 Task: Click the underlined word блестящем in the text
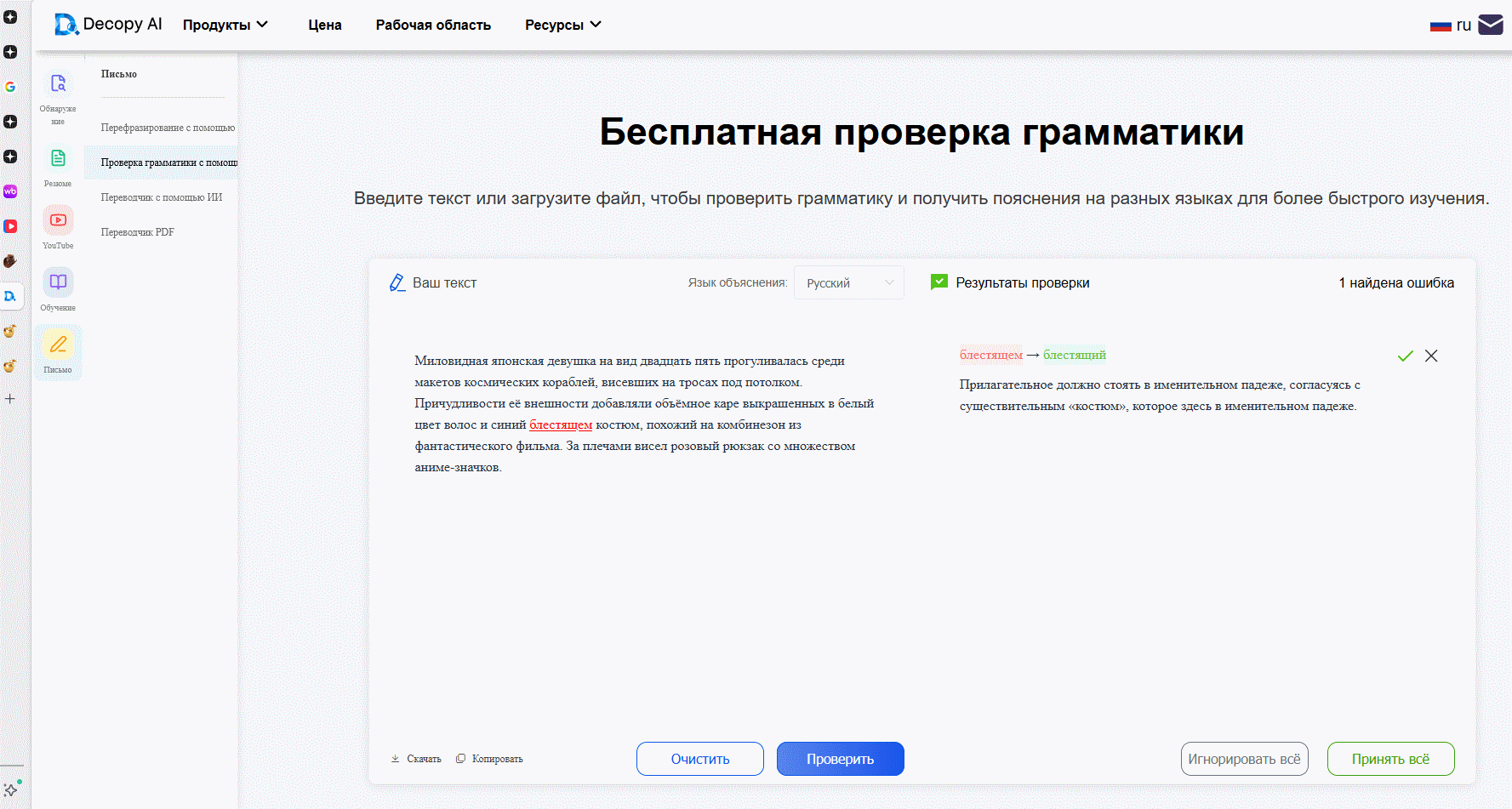[x=560, y=424]
